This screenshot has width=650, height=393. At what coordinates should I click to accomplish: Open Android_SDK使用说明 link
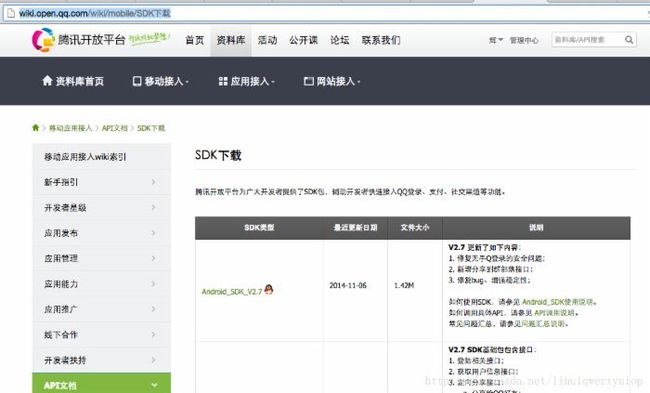coord(558,302)
